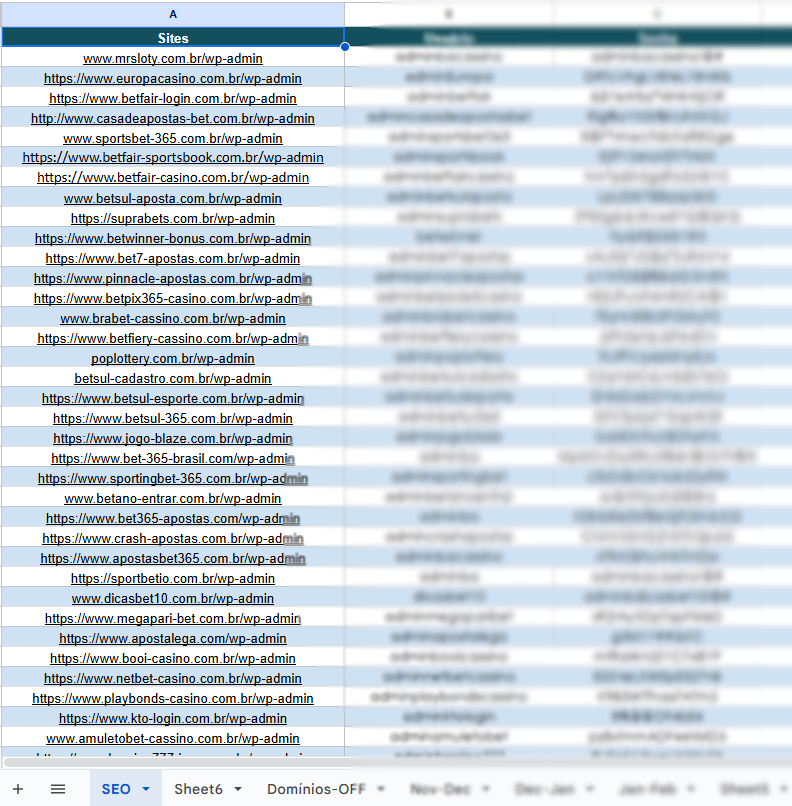Open bet7-apostas.com.br/wp-admin link
The width and height of the screenshot is (792, 806).
point(173,259)
